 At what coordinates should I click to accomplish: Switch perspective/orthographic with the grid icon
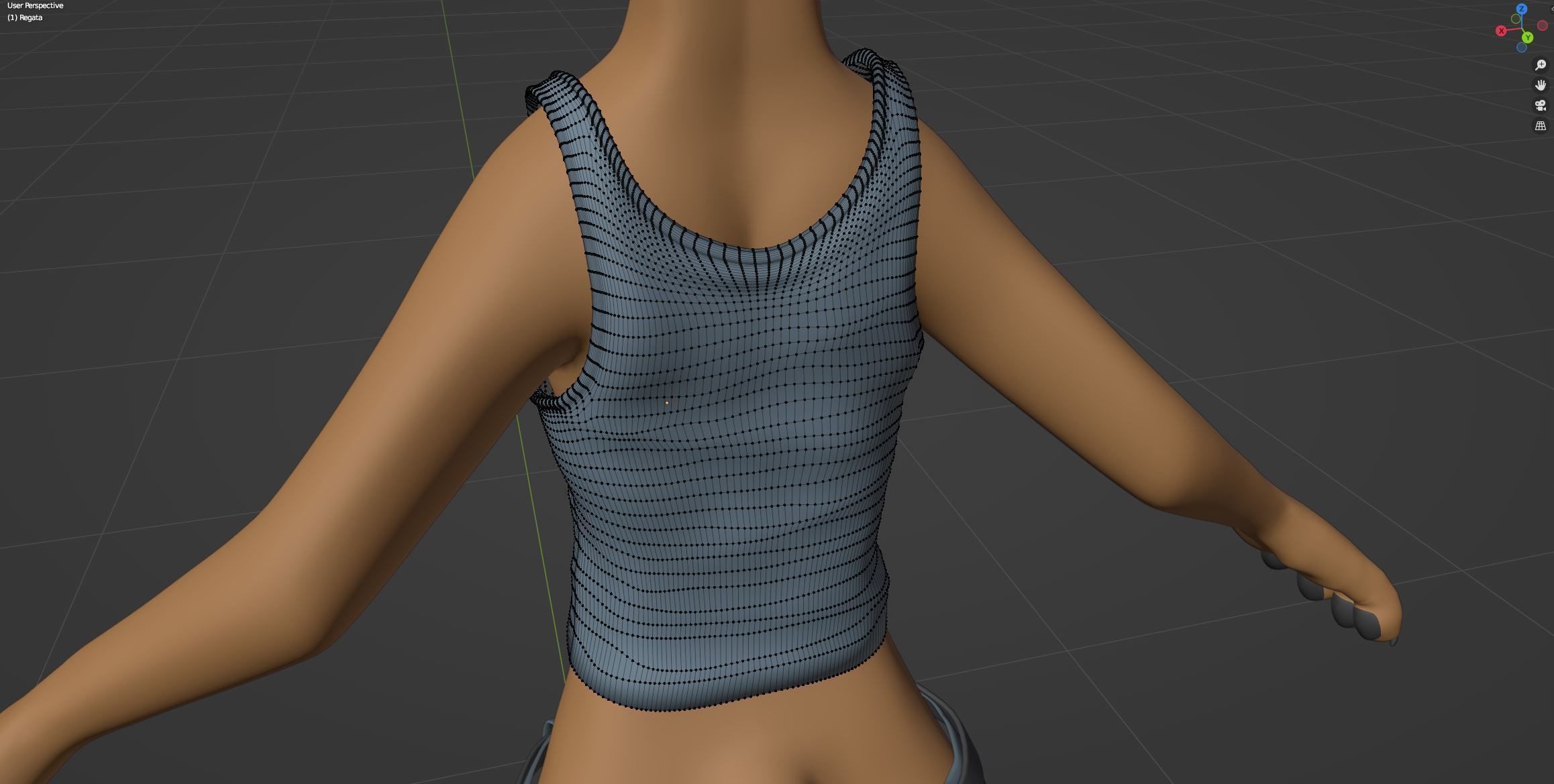[1541, 125]
